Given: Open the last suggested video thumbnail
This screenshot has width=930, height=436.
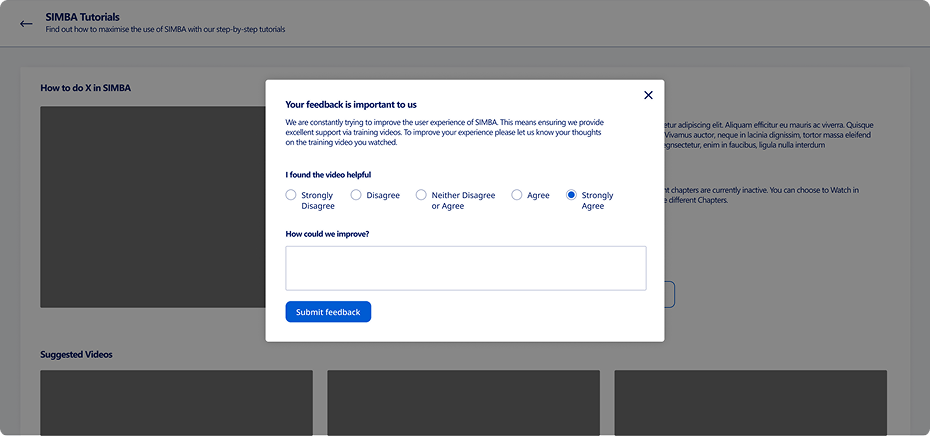Looking at the screenshot, I should coord(750,403).
